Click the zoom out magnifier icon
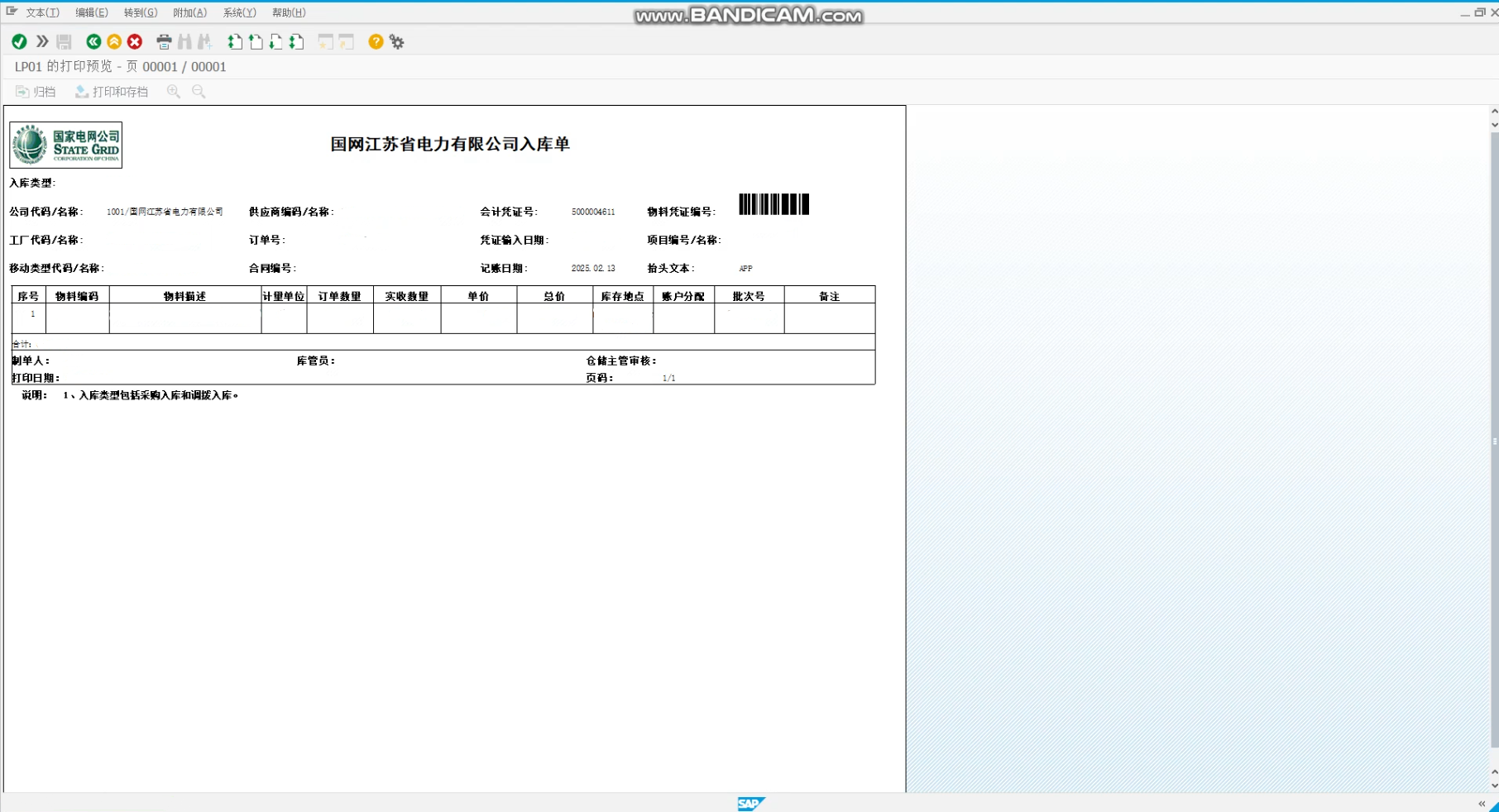The width and height of the screenshot is (1499, 812). coord(199,92)
